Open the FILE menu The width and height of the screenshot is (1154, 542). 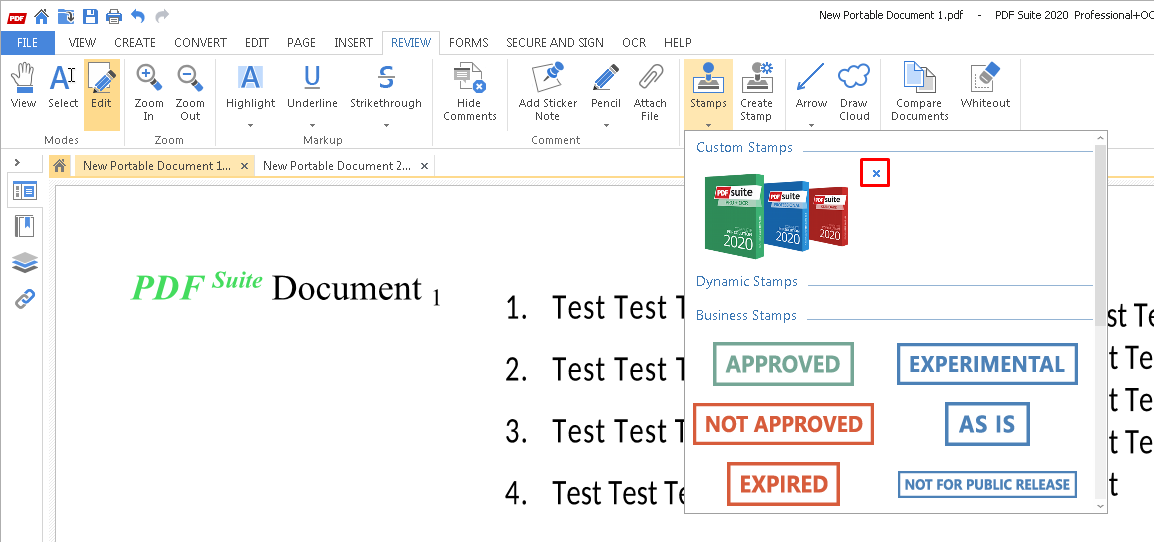[x=27, y=43]
